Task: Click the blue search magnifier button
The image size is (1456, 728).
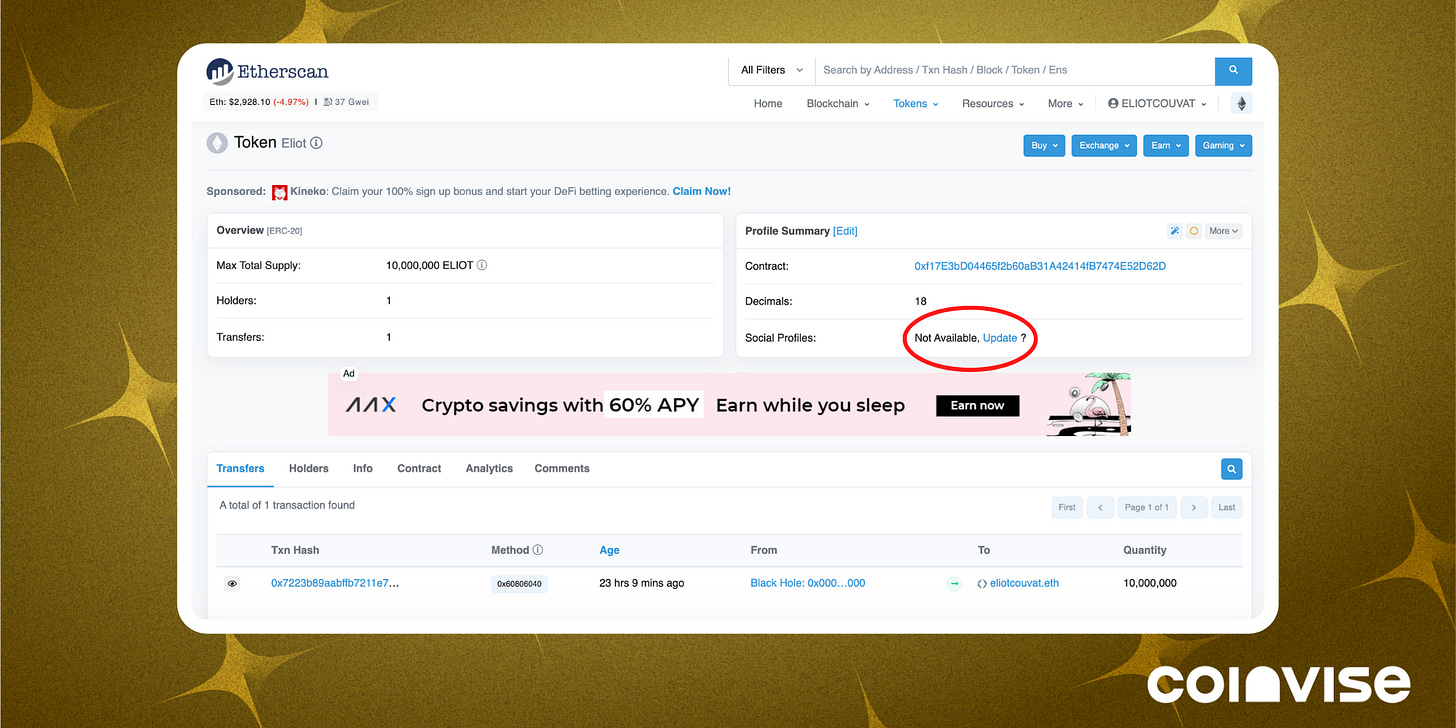Action: [1233, 70]
